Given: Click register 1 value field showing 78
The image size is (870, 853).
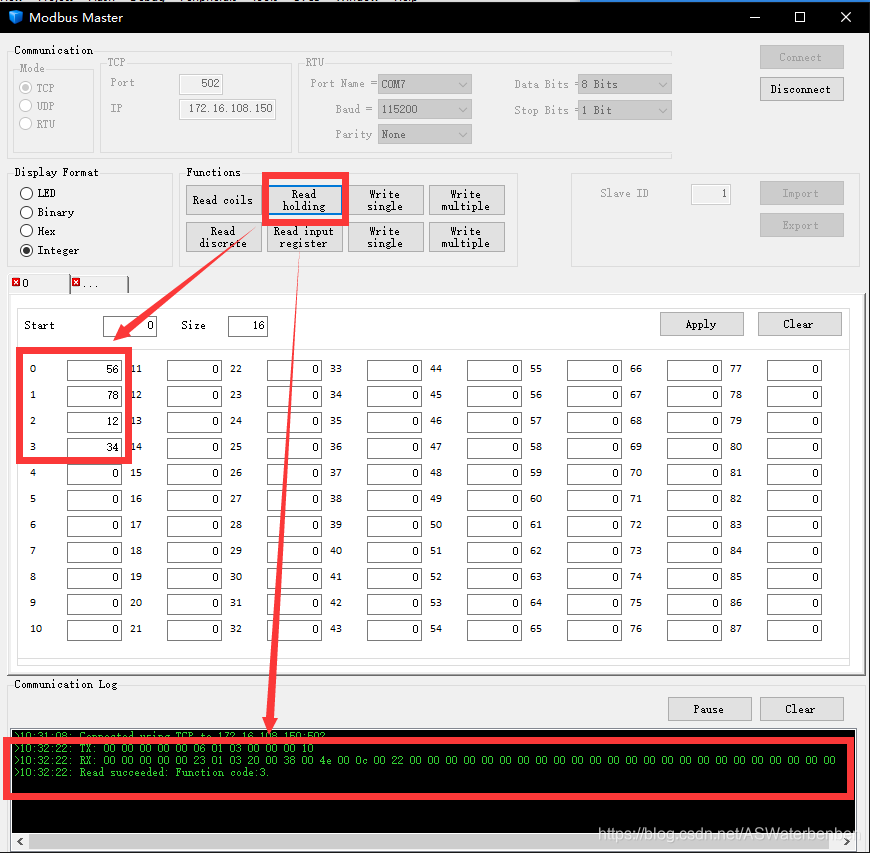Looking at the screenshot, I should 94,396.
